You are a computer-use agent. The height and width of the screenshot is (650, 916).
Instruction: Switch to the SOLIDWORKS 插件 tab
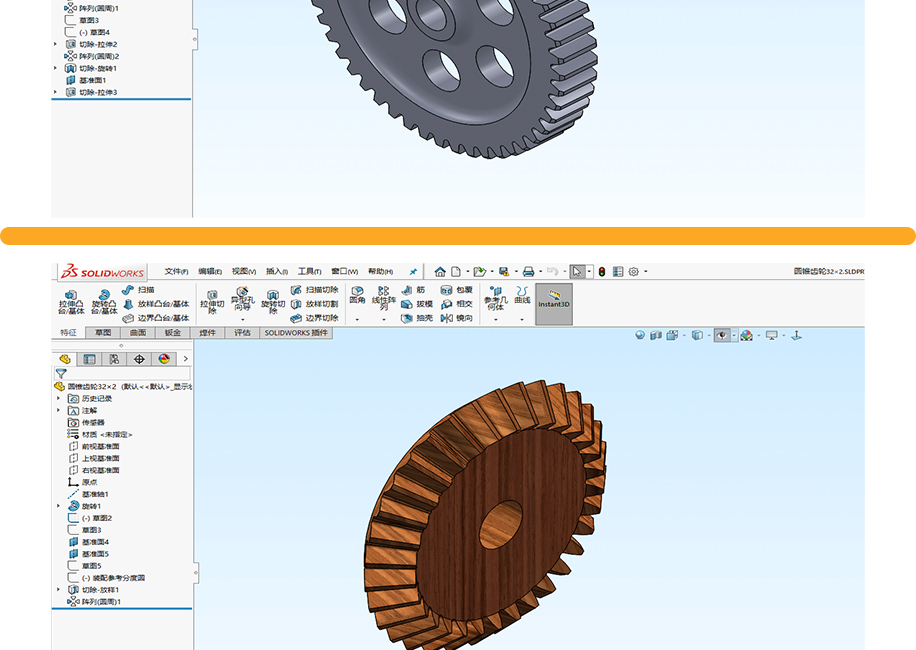click(296, 333)
